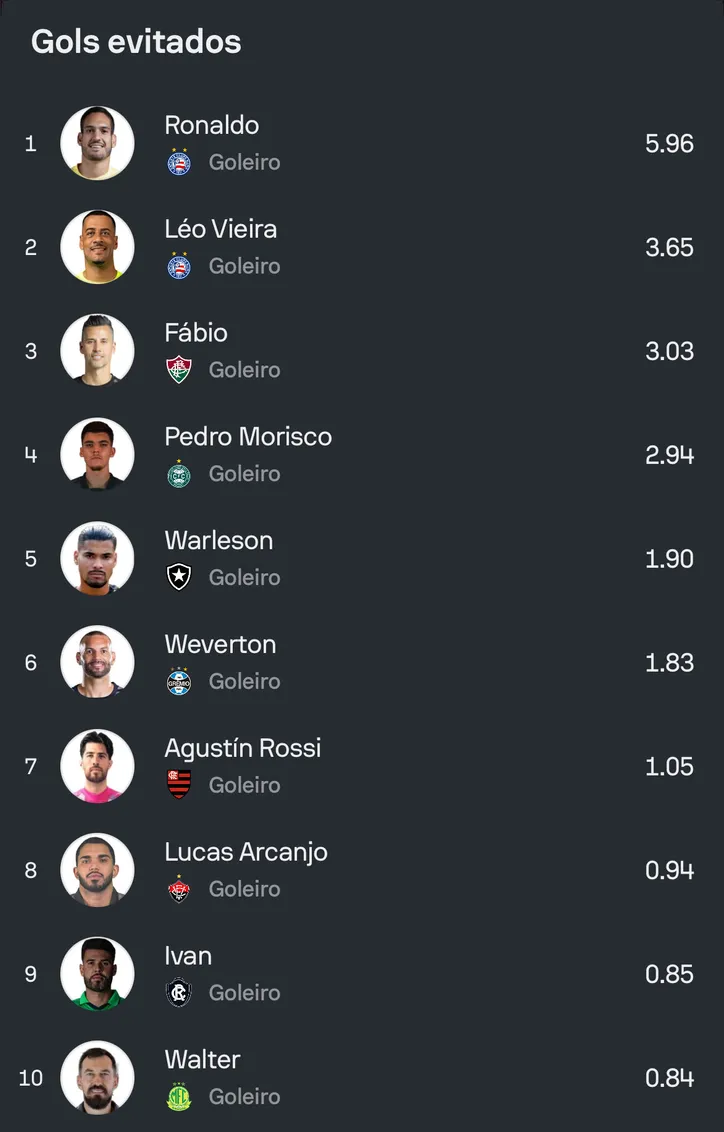
Task: Open Ronaldo's player photo
Action: pyautogui.click(x=97, y=143)
